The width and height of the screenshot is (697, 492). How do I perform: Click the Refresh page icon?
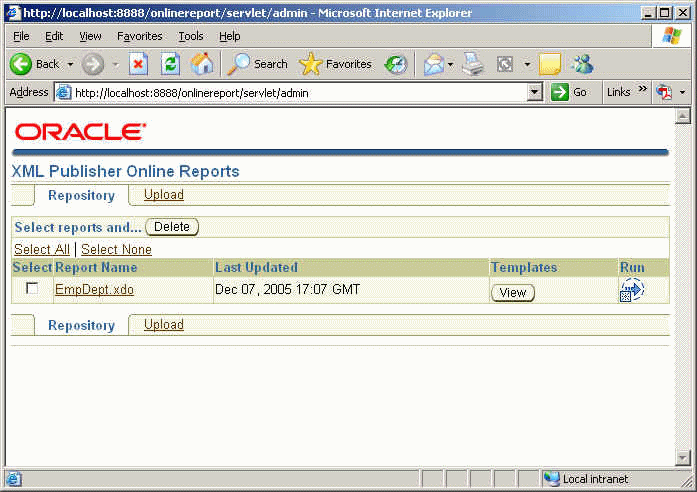[x=171, y=64]
